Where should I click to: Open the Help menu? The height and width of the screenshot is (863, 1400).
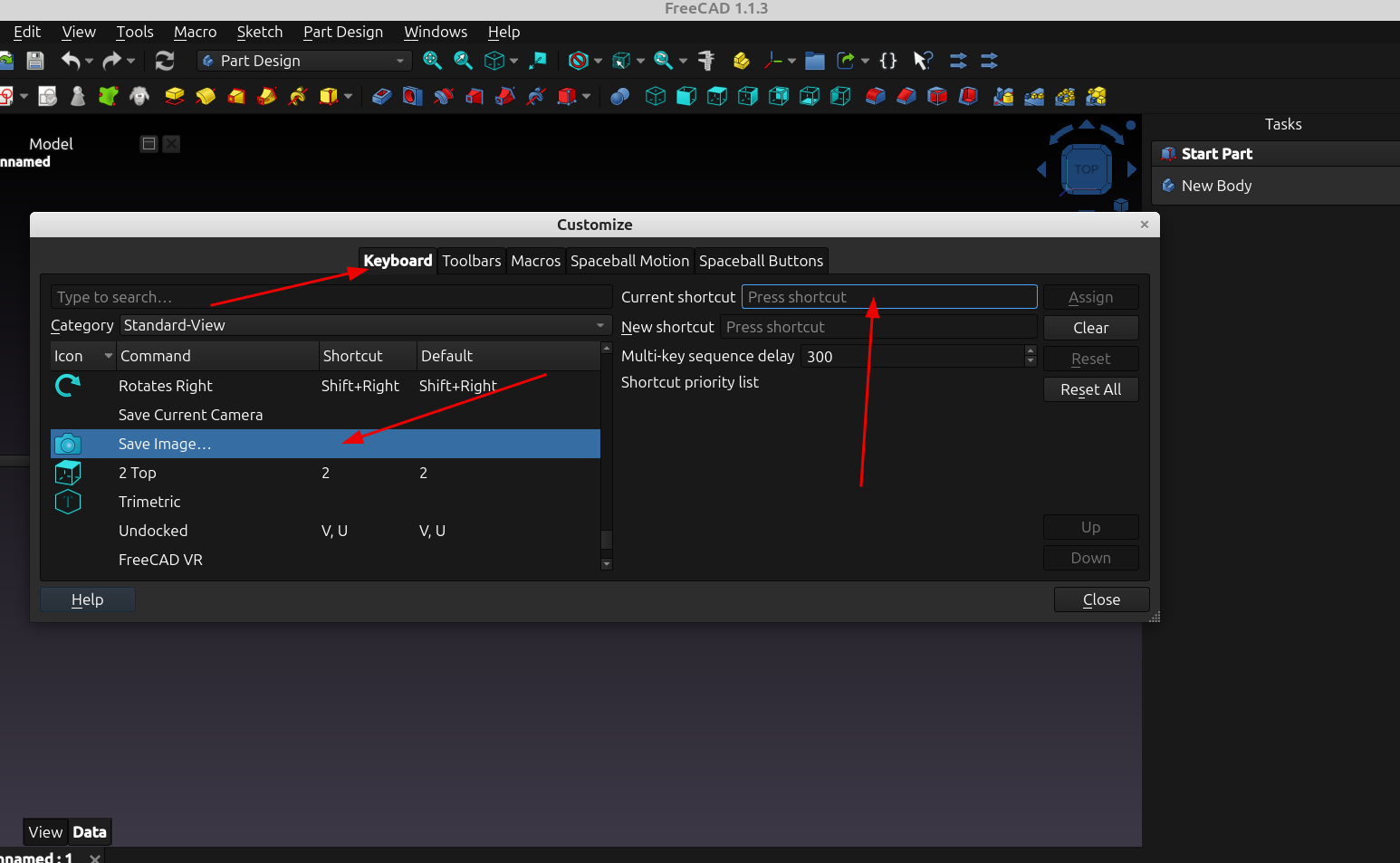tap(503, 32)
